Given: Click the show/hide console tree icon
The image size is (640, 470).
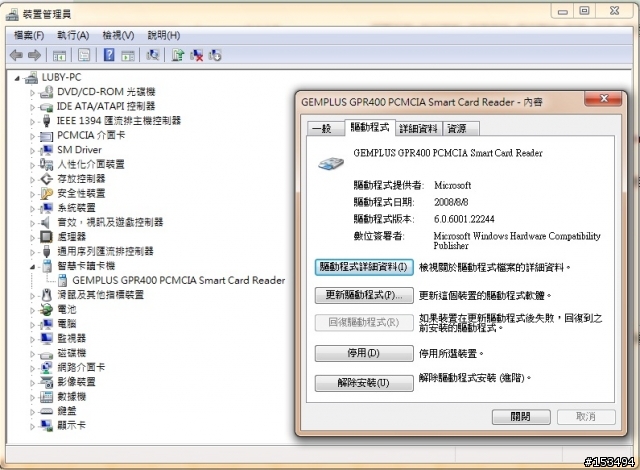Looking at the screenshot, I should pos(59,55).
